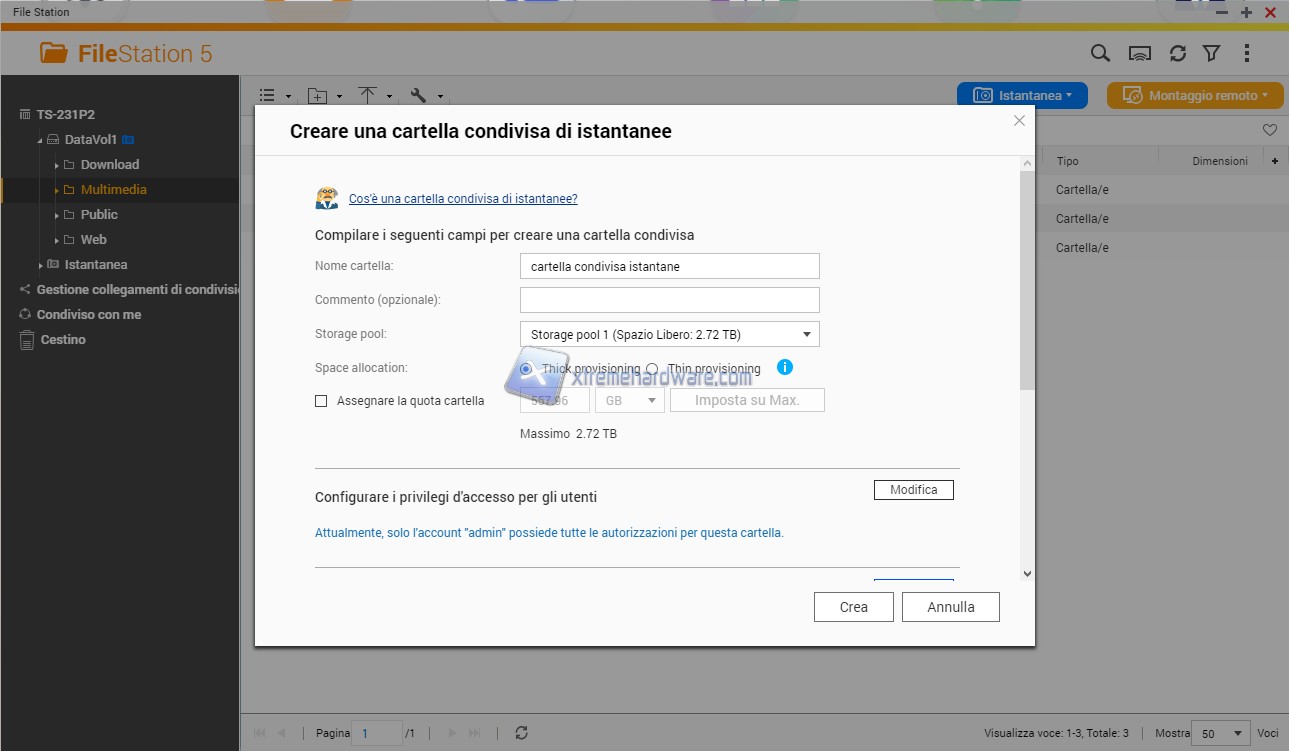Viewport: 1289px width, 751px height.
Task: Enable the Assegnare la quota cartella checkbox
Action: tap(321, 401)
